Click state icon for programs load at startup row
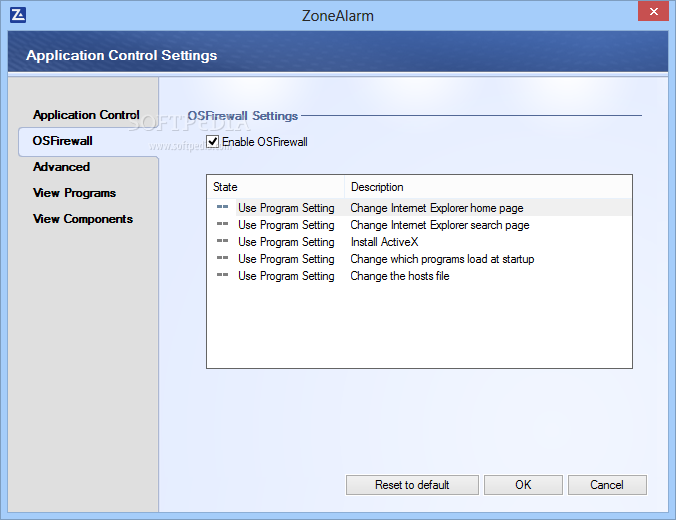676x520 pixels. tap(222, 258)
